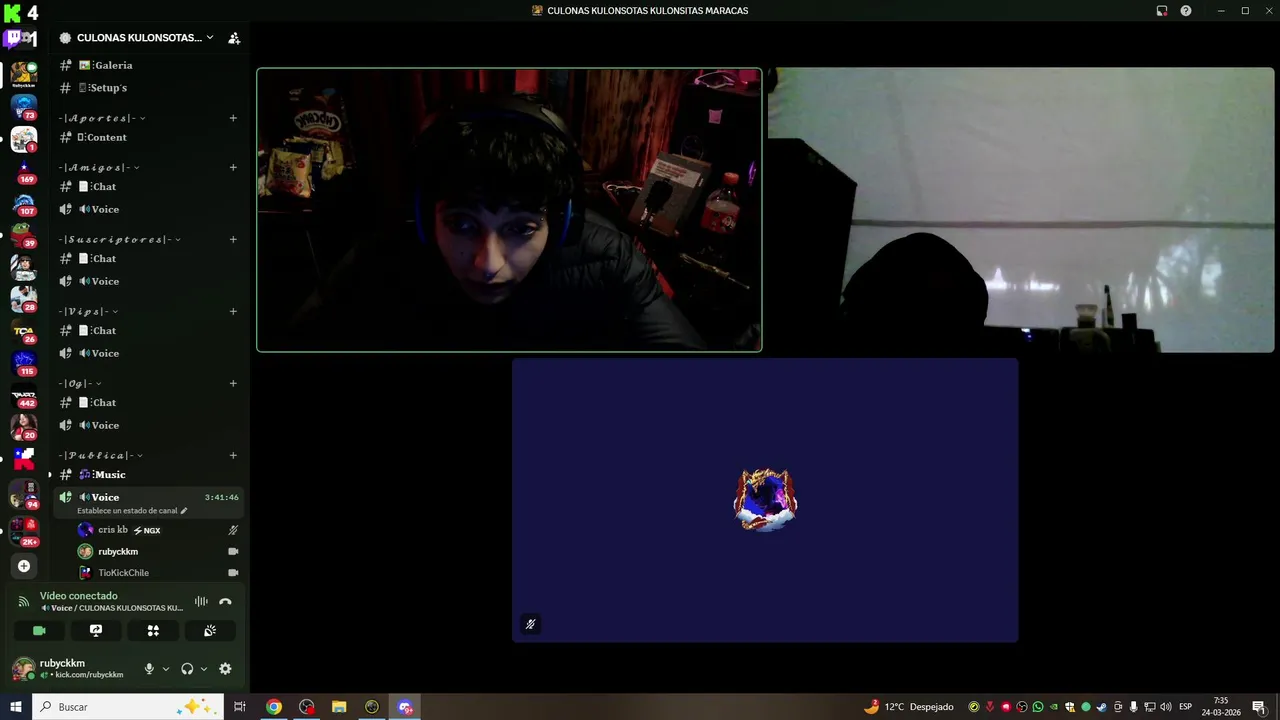The width and height of the screenshot is (1280, 720).
Task: Create channel in Vips category
Action: pos(233,311)
